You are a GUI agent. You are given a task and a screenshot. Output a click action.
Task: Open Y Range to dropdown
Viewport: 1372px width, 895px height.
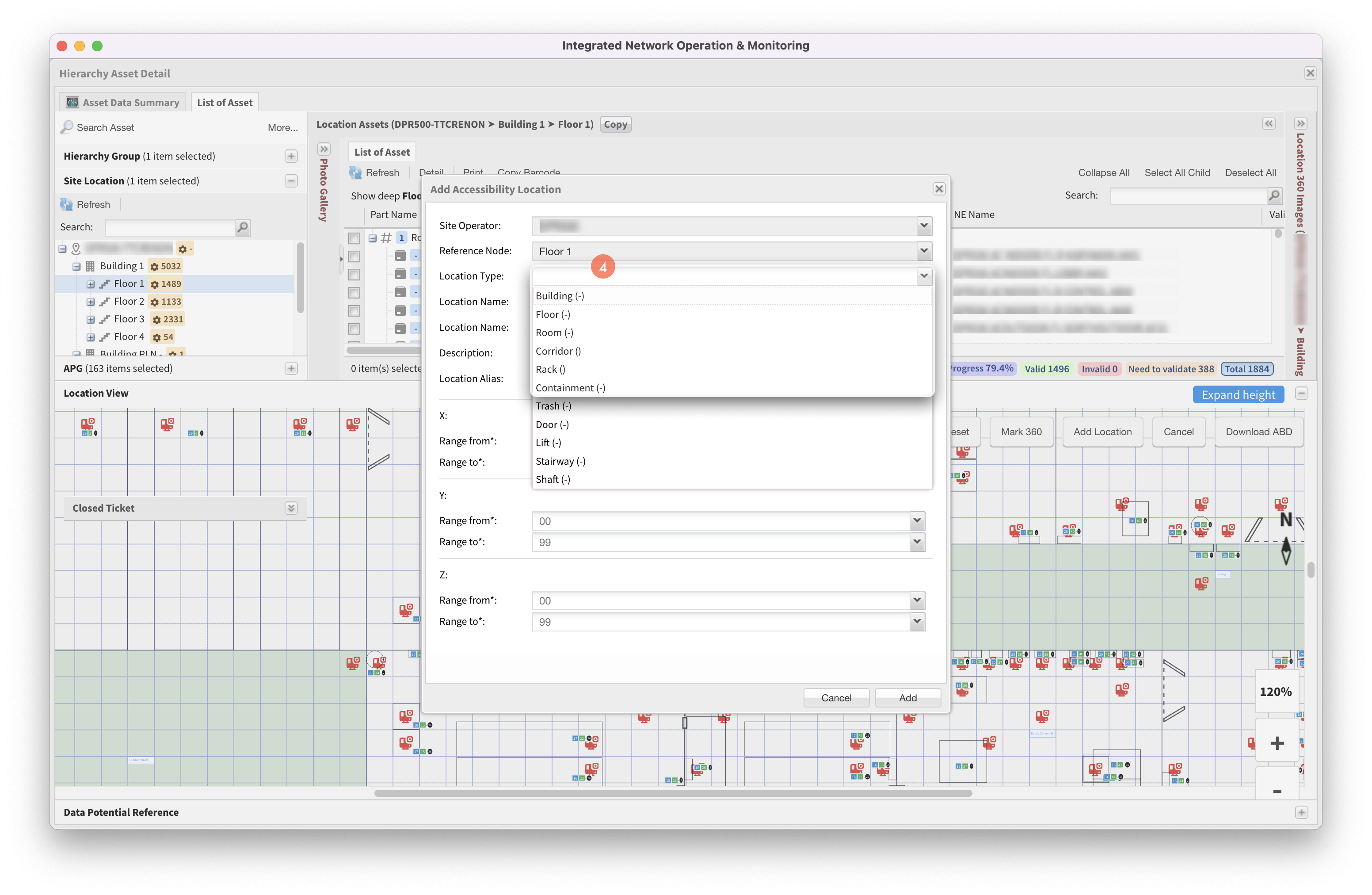(x=917, y=542)
